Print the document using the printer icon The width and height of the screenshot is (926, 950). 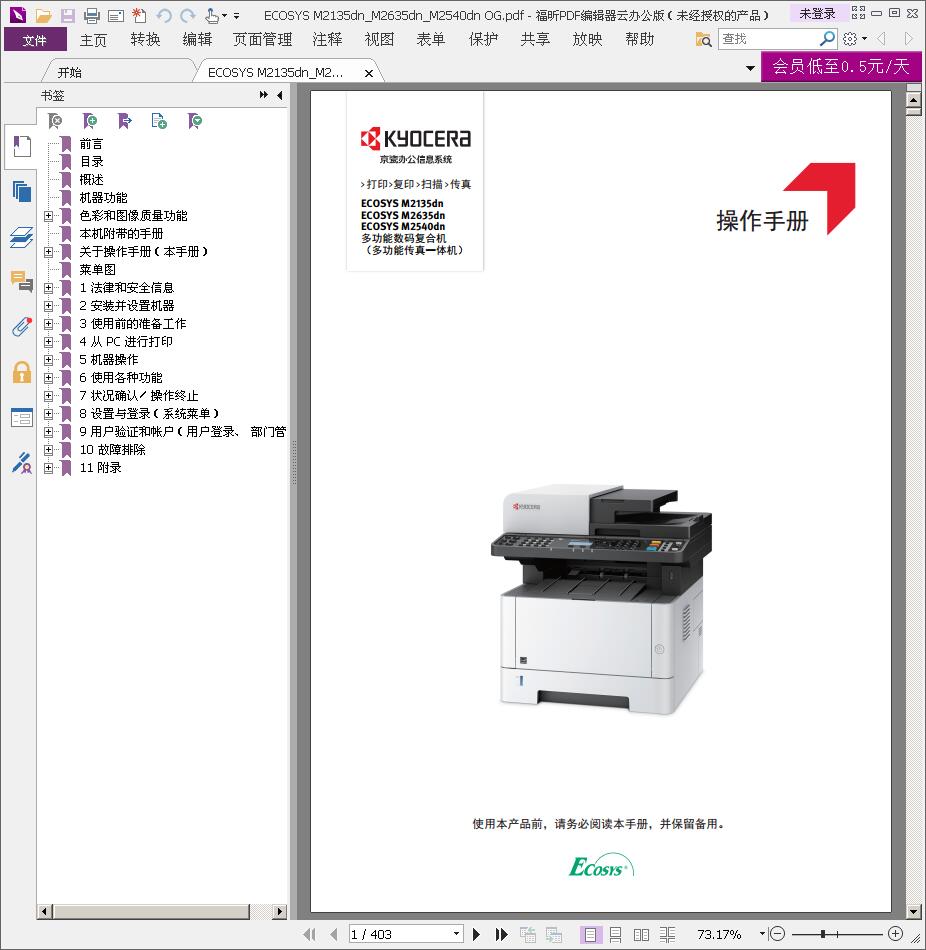click(92, 15)
